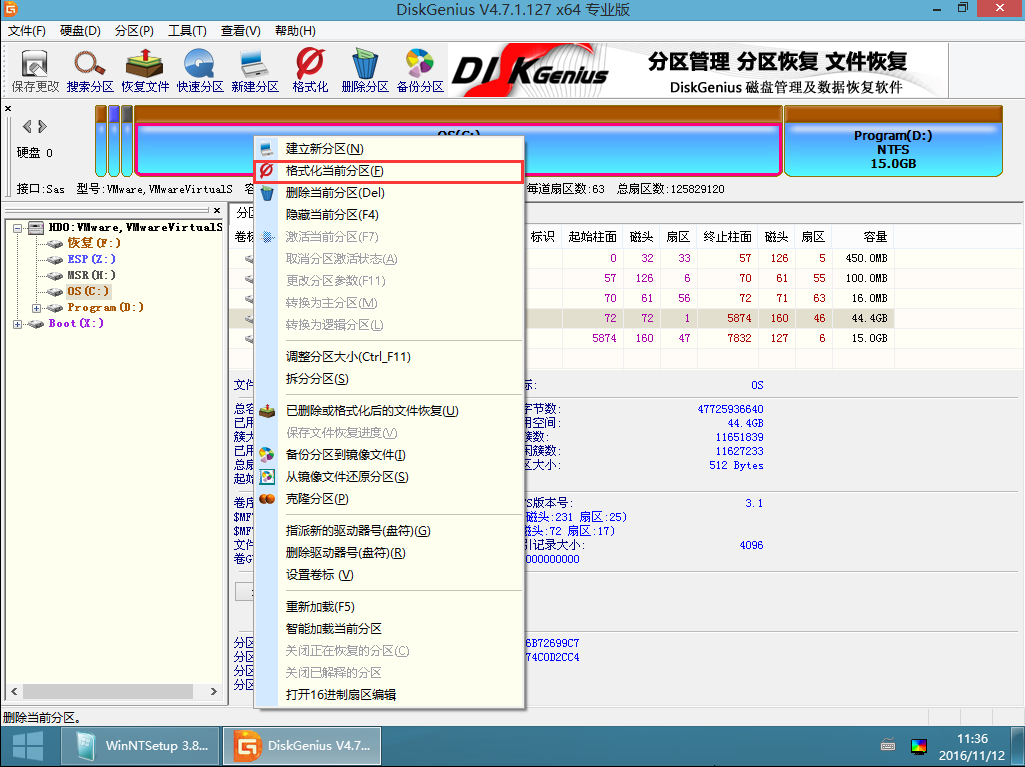The height and width of the screenshot is (767, 1025).
Task: Select the first small partition bar segment
Action: pos(101,141)
